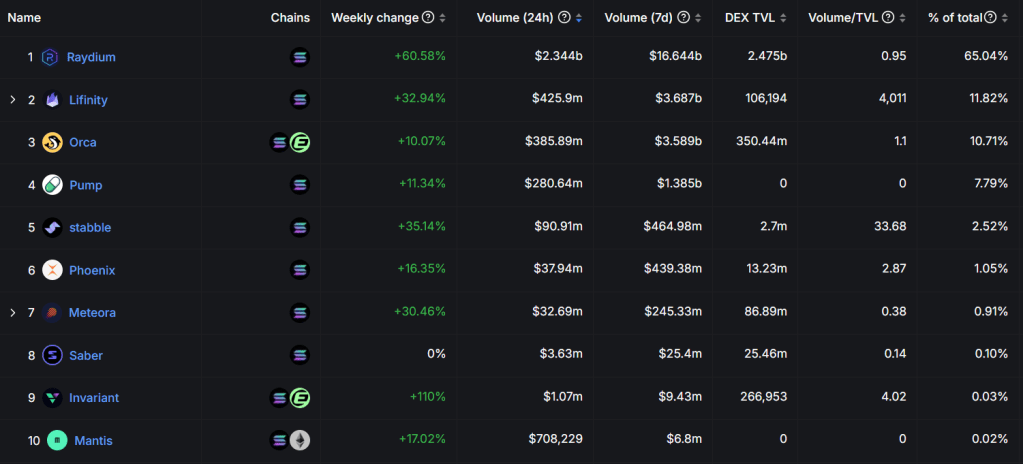Click the Lifinity logo icon
The height and width of the screenshot is (464, 1023).
[52, 100]
